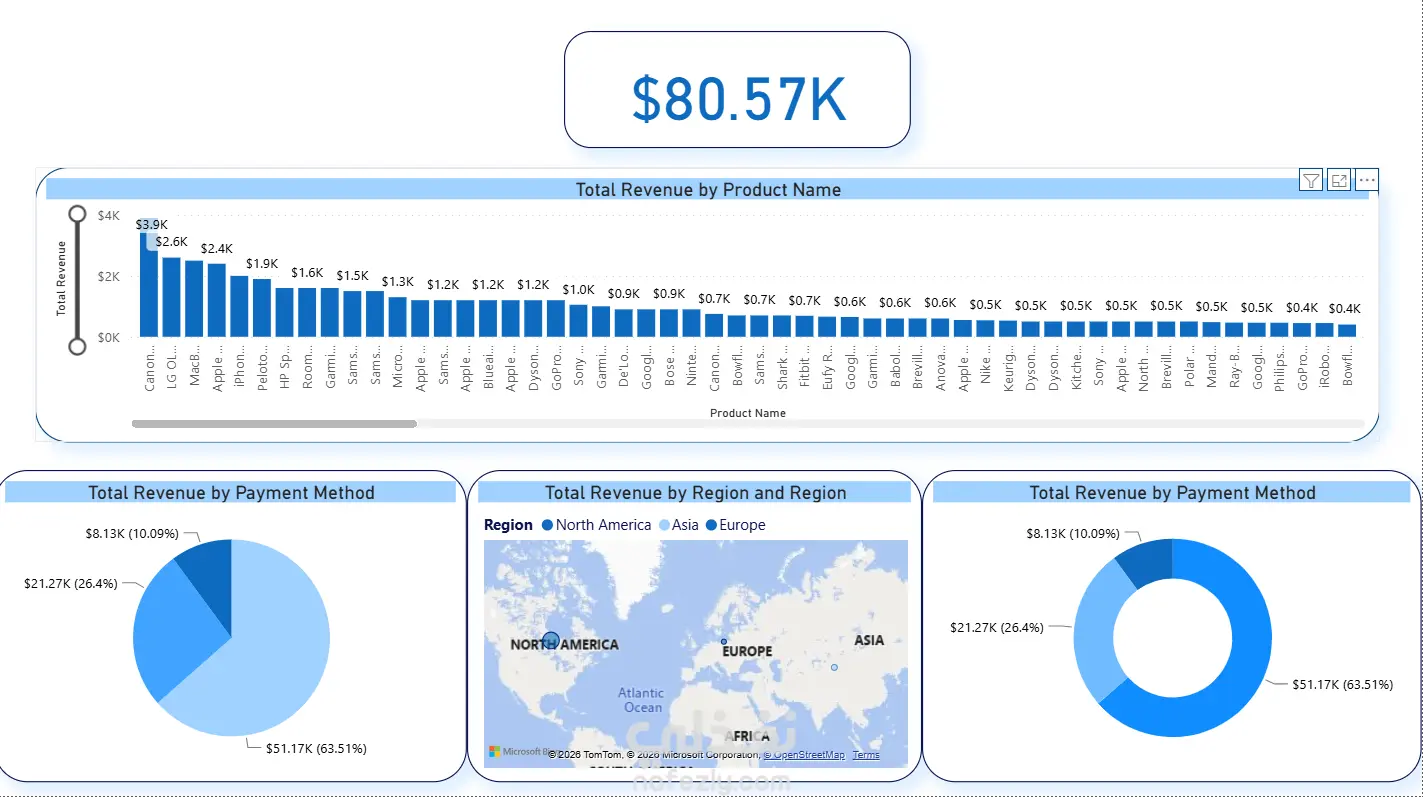Open the OpenStreetMap link

pos(804,755)
